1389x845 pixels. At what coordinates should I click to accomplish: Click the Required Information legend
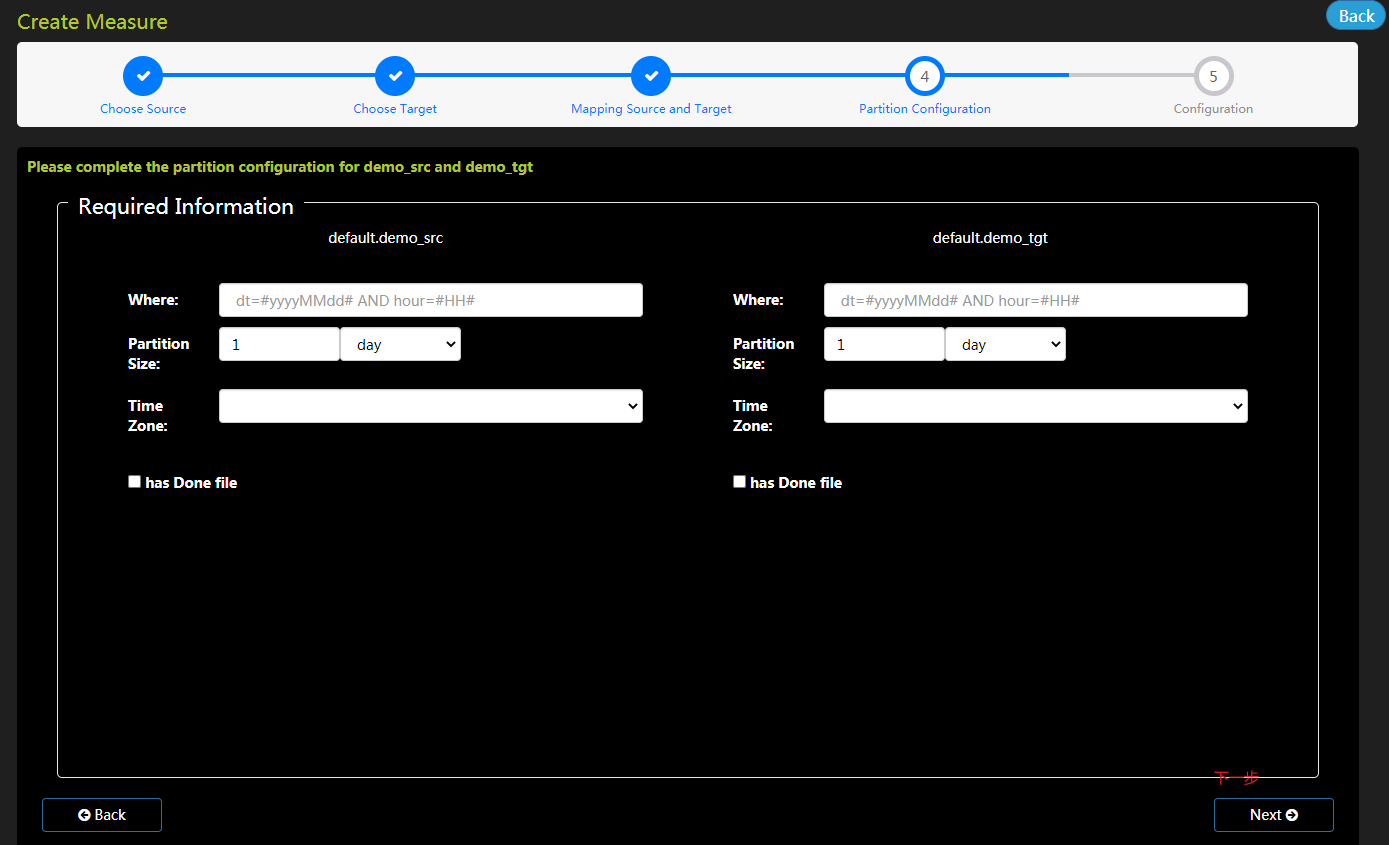click(x=186, y=206)
